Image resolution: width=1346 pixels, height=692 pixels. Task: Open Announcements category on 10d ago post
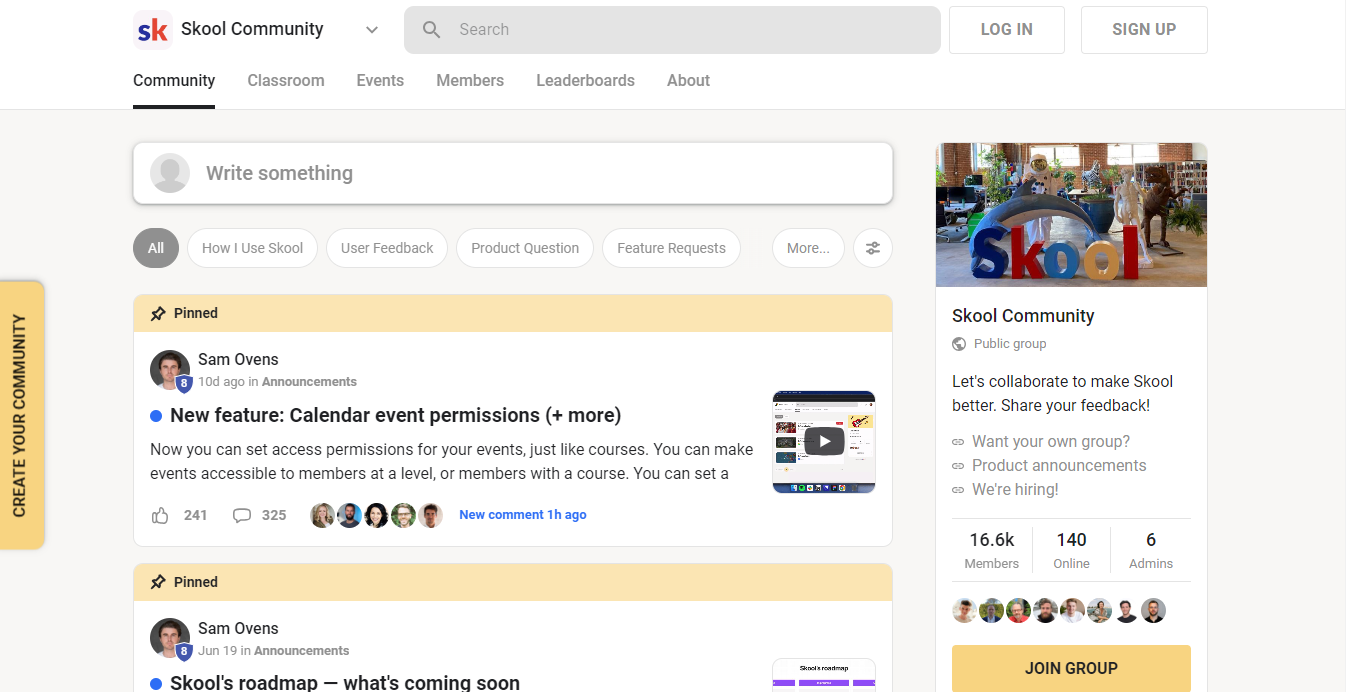point(309,382)
